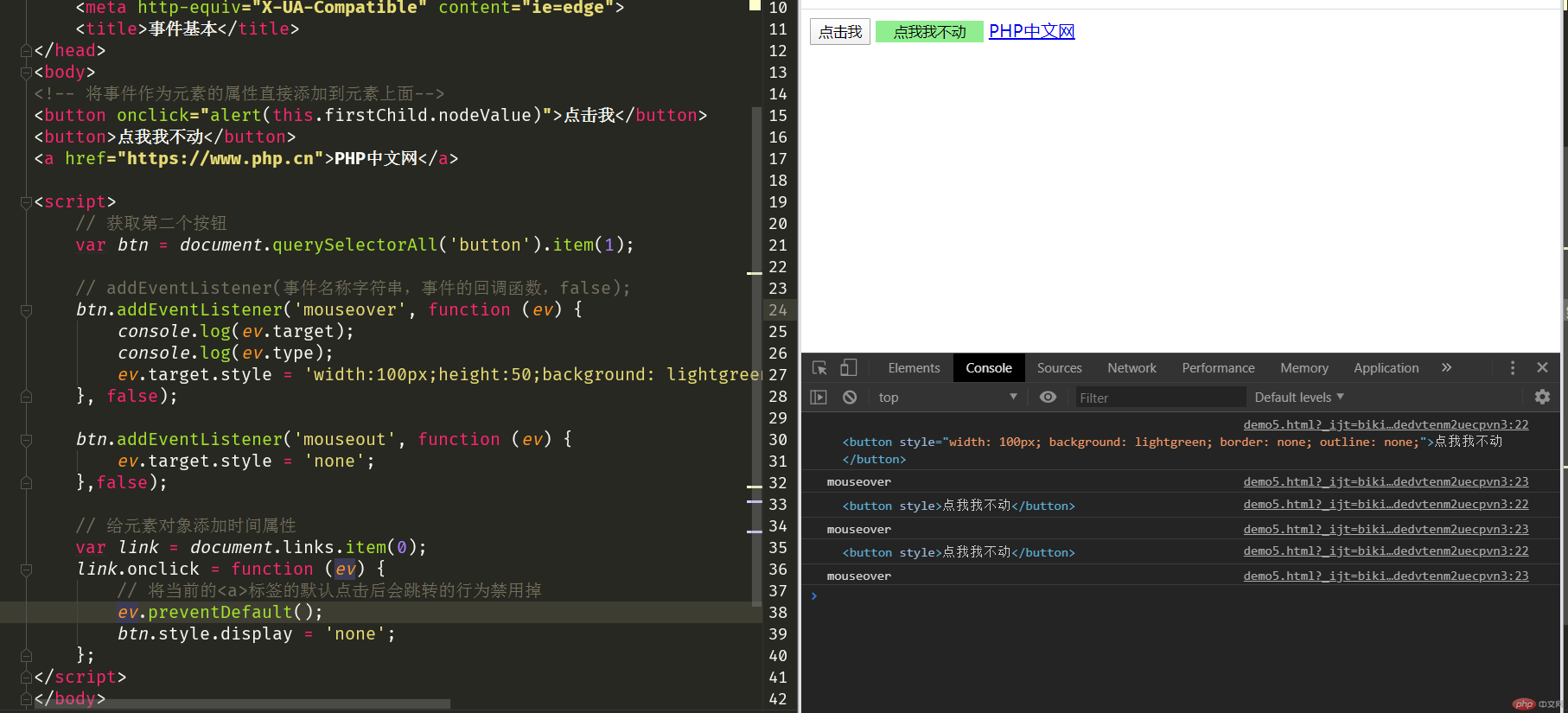Click the green 点我我不动 button
The width and height of the screenshot is (1568, 713).
pyautogui.click(x=929, y=32)
